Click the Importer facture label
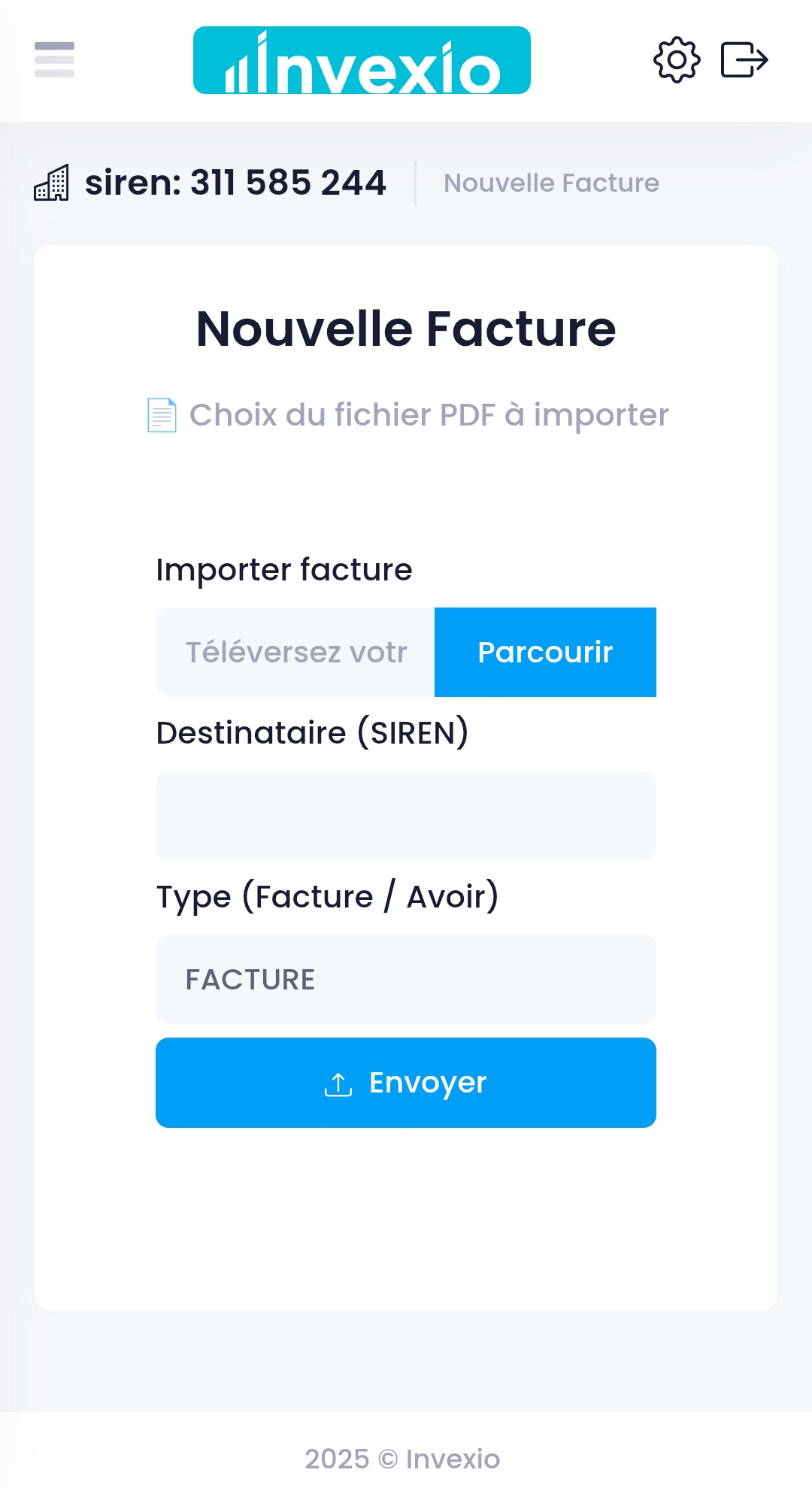The image size is (812, 1494). (x=284, y=569)
